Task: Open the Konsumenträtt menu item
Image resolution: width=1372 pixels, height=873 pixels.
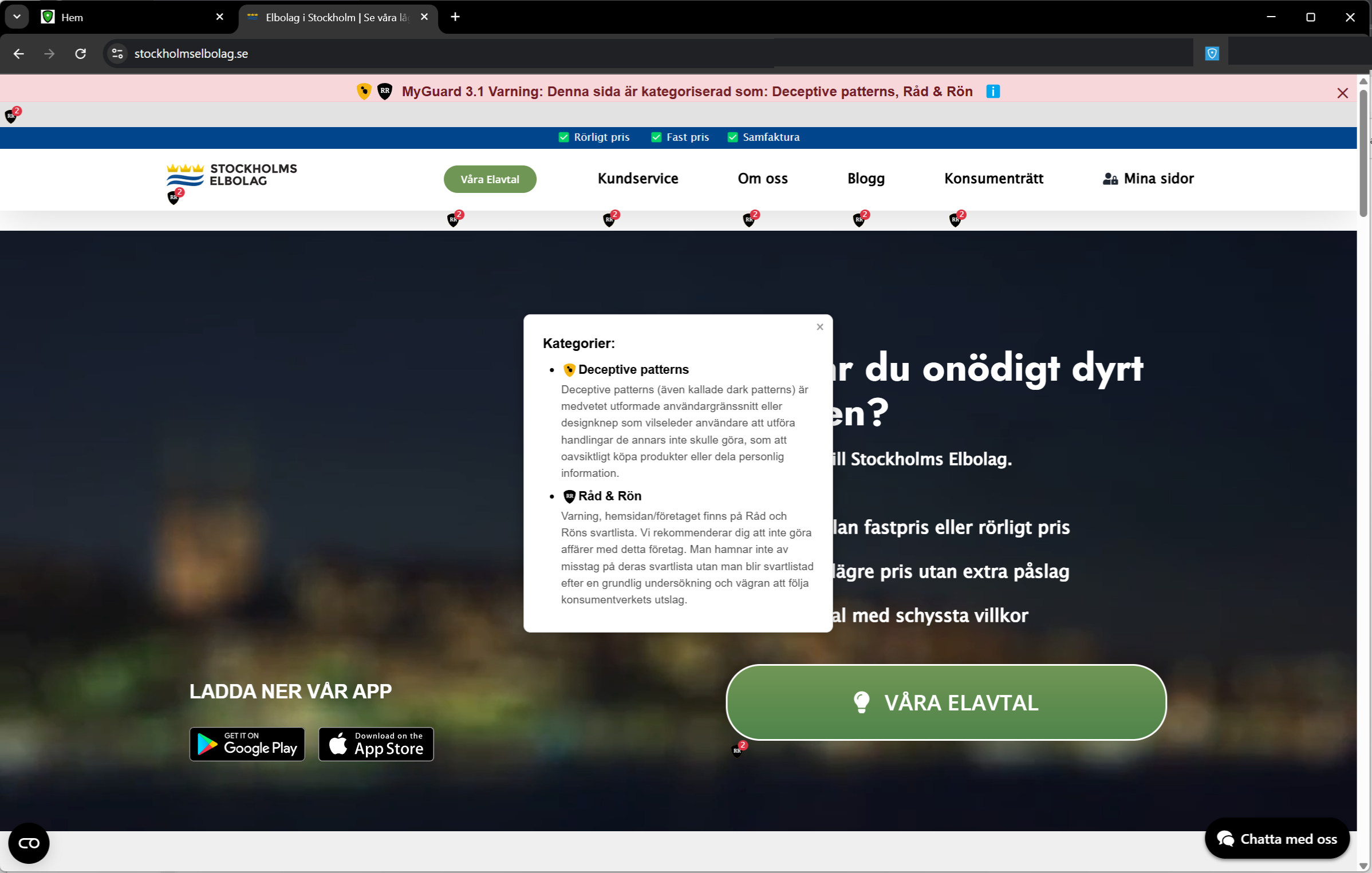Action: tap(994, 179)
